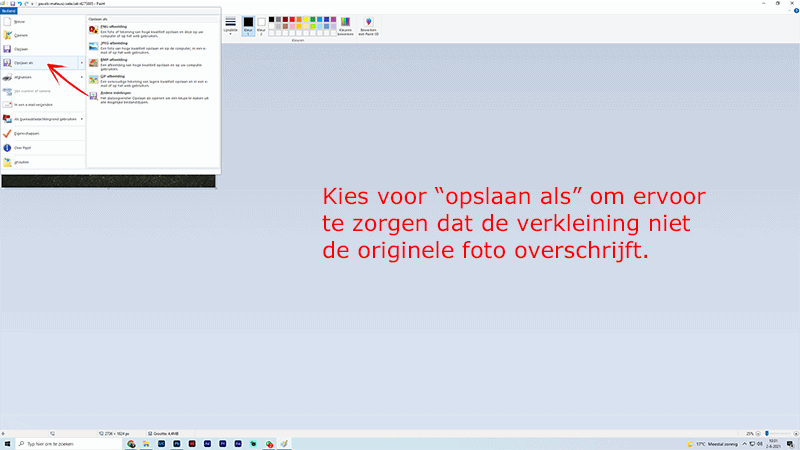800x450 pixels.
Task: Click the Windows Start button
Action: (7, 444)
